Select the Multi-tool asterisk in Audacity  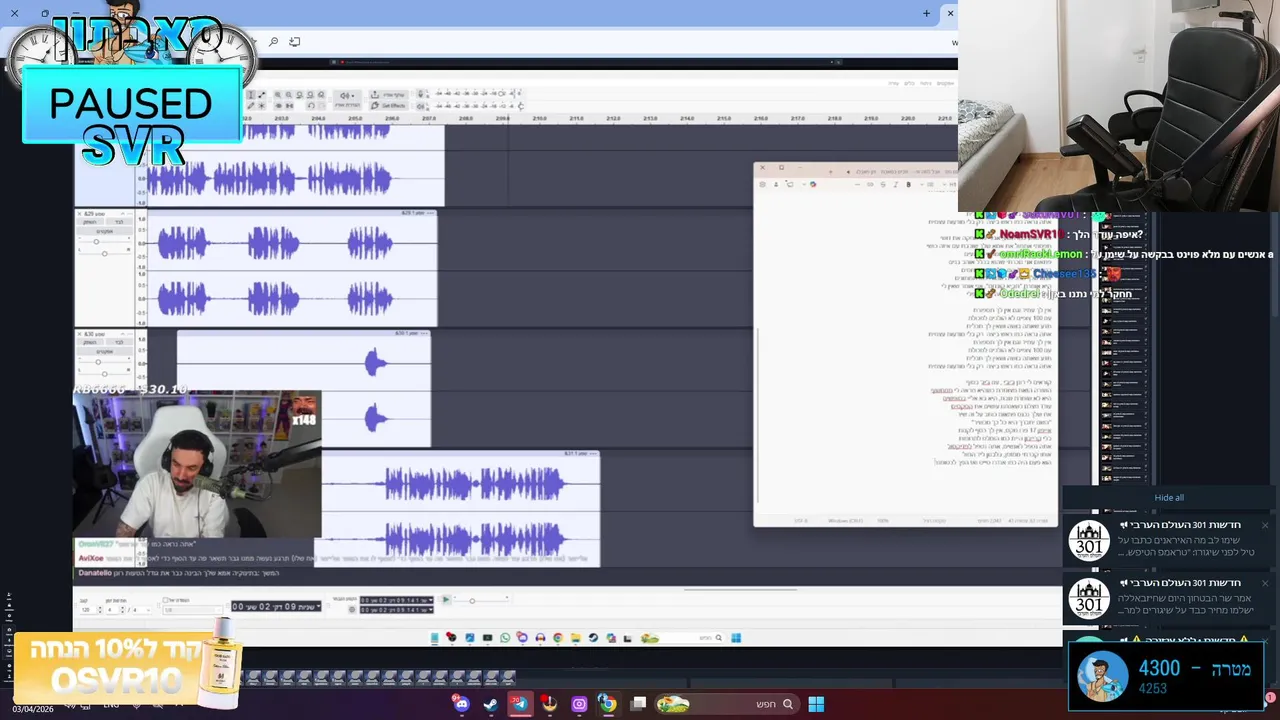pyautogui.click(x=262, y=106)
